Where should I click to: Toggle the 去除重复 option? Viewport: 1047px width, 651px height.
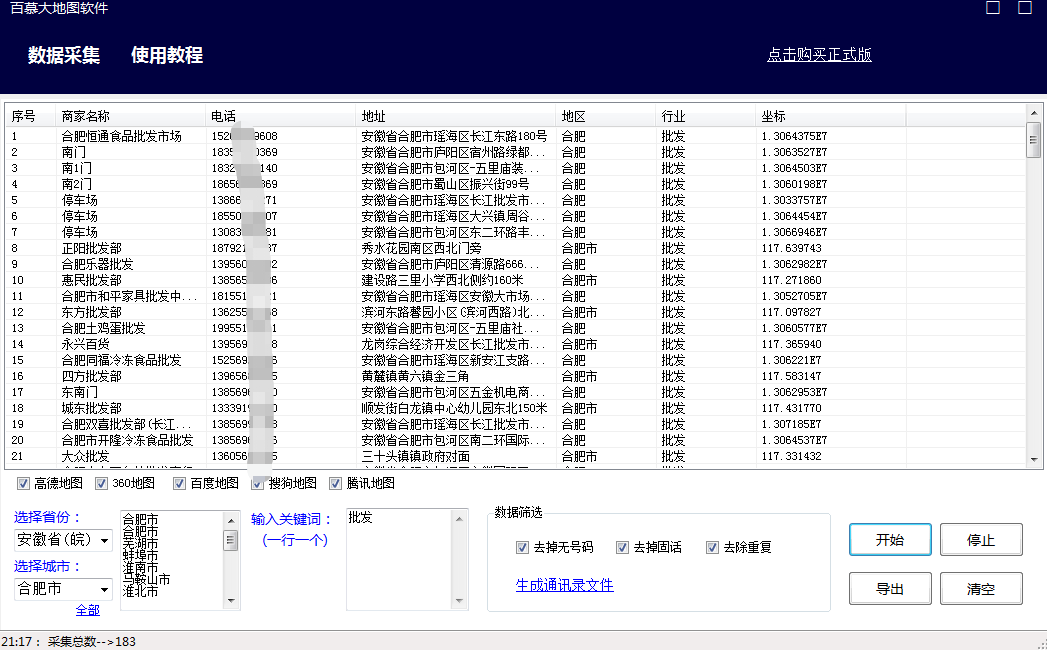[x=712, y=547]
